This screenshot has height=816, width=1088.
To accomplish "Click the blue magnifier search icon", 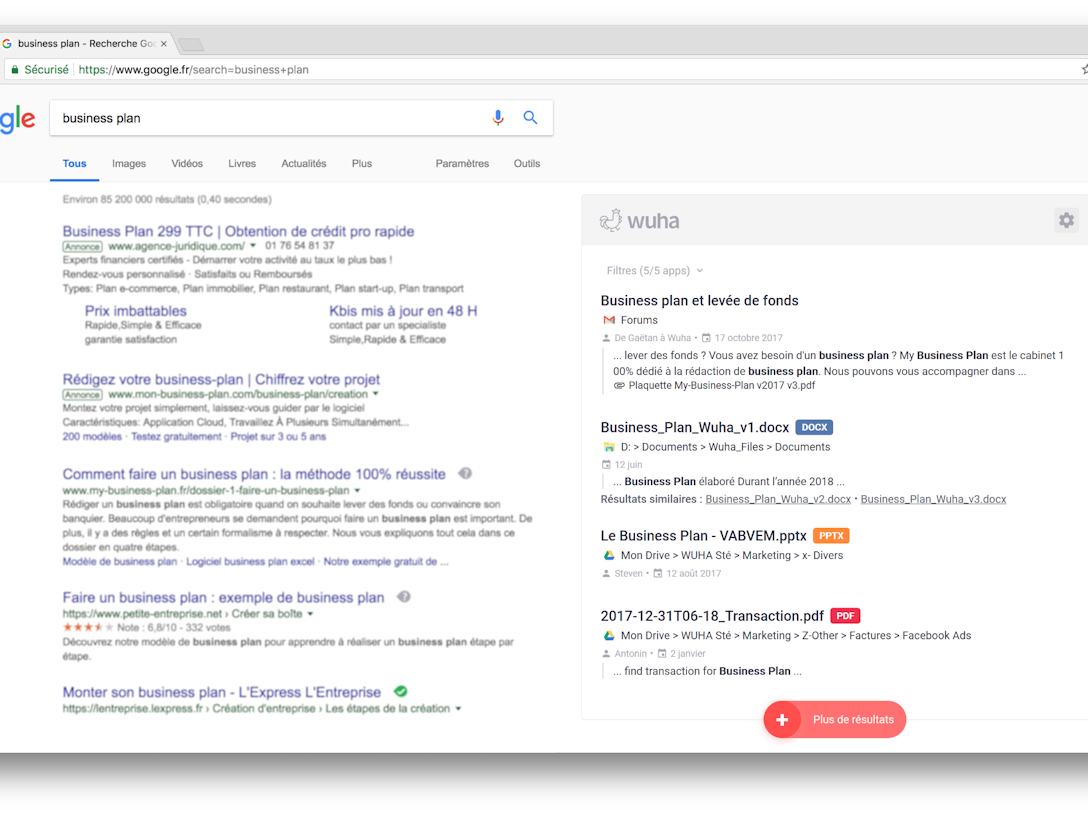I will (x=530, y=118).
